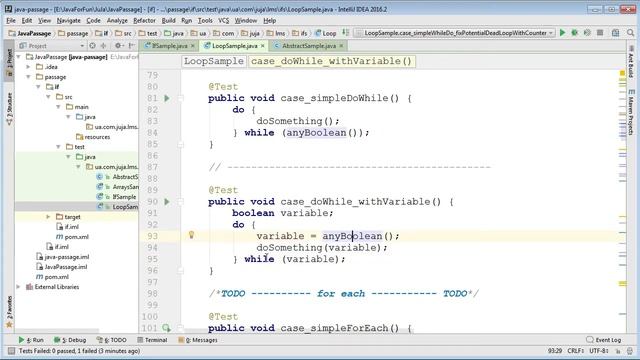640x360 pixels.
Task: Open the Terminal tool window button
Action: coord(152,340)
